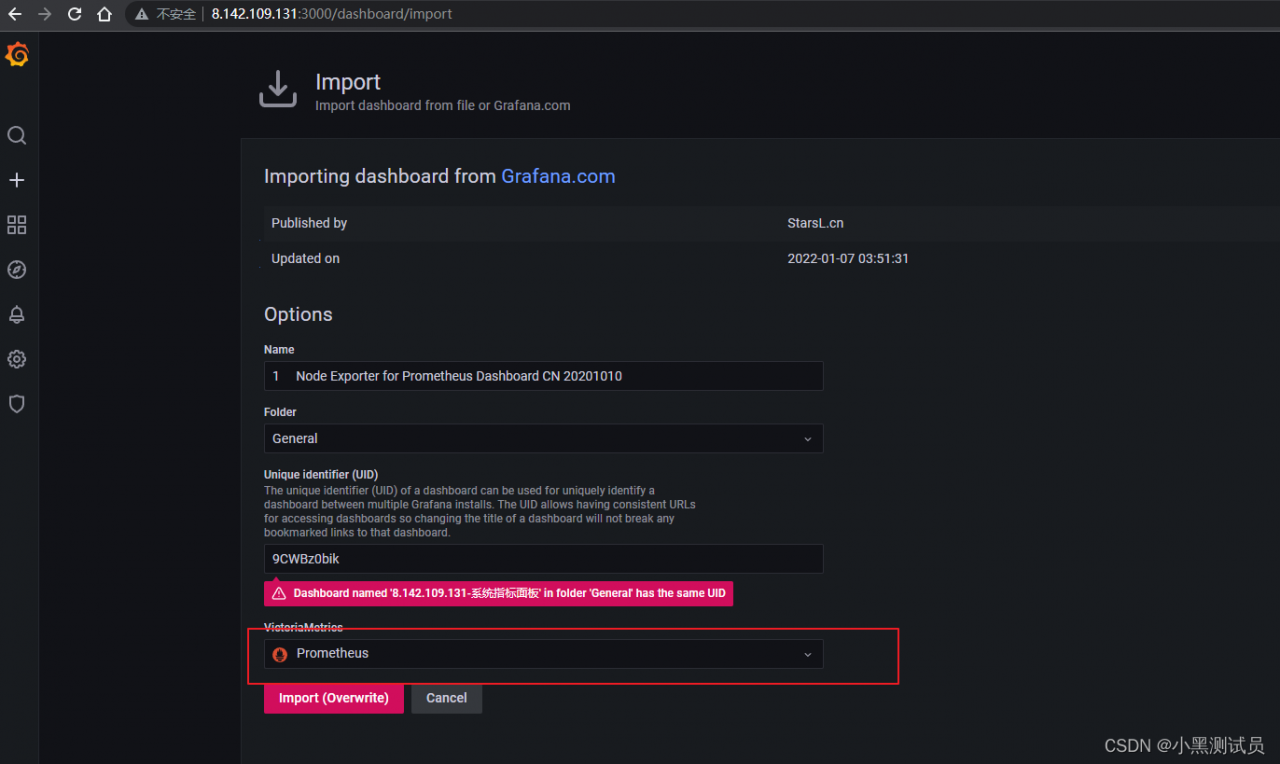Open the Server Admin shield icon
This screenshot has height=764, width=1280.
tap(17, 404)
